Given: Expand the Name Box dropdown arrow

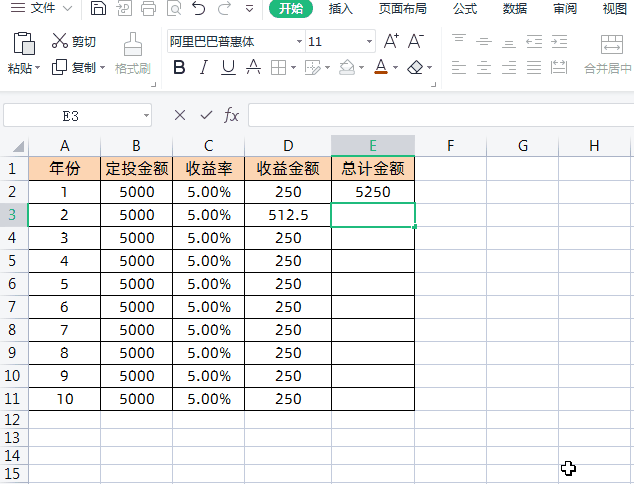Looking at the screenshot, I should tap(146, 116).
